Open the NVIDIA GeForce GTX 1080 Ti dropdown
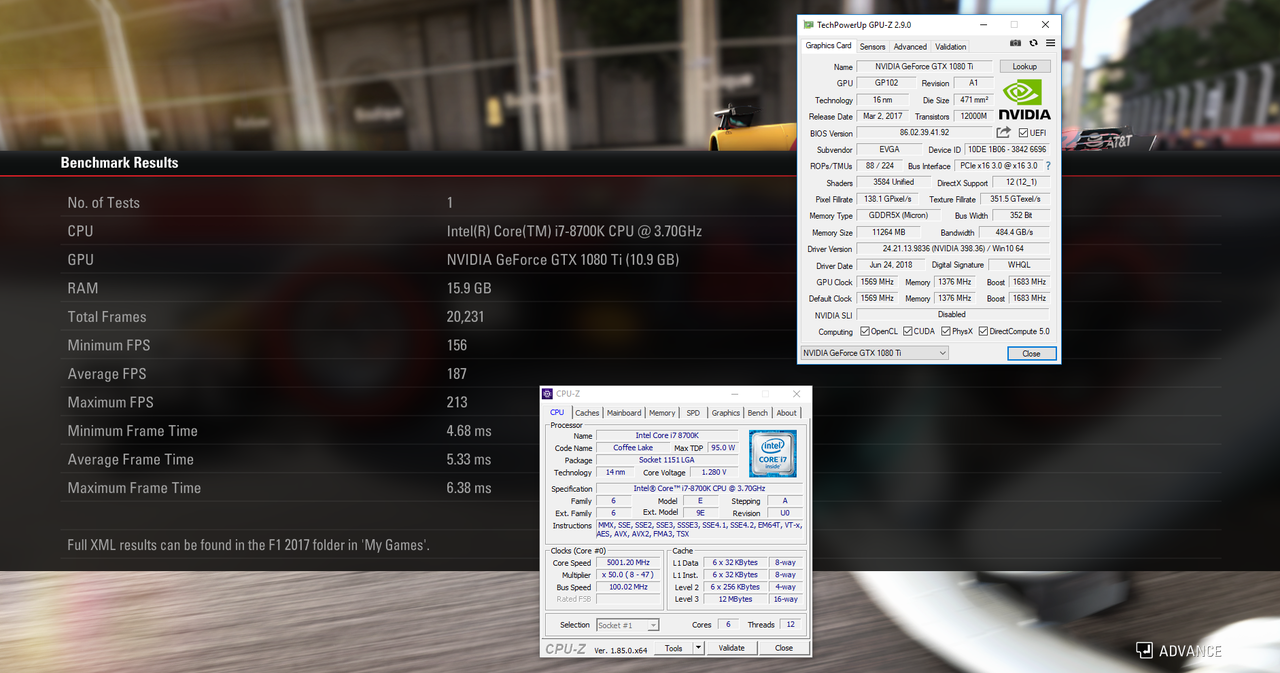 click(x=874, y=353)
